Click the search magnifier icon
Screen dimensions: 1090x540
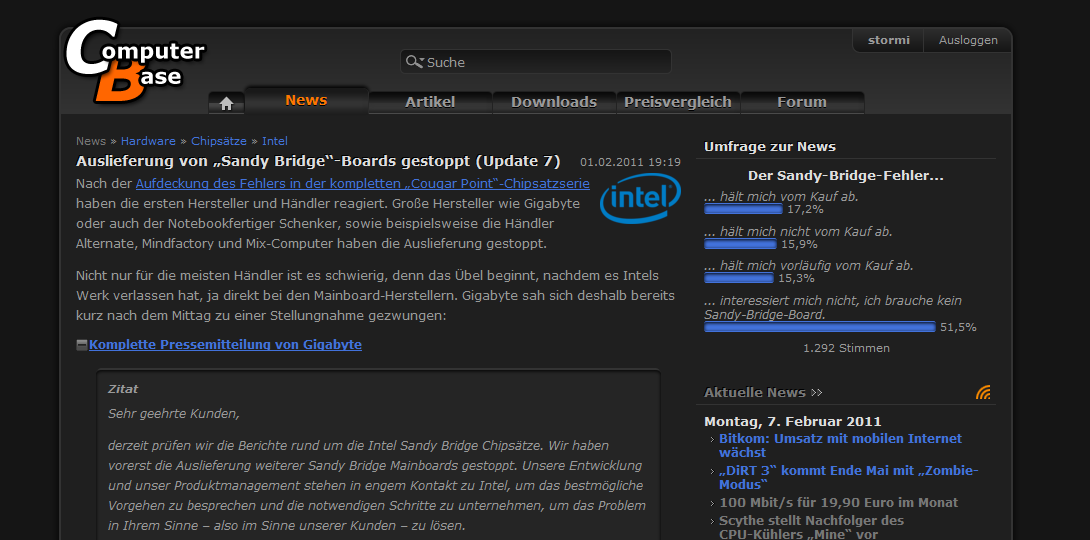click(x=414, y=62)
